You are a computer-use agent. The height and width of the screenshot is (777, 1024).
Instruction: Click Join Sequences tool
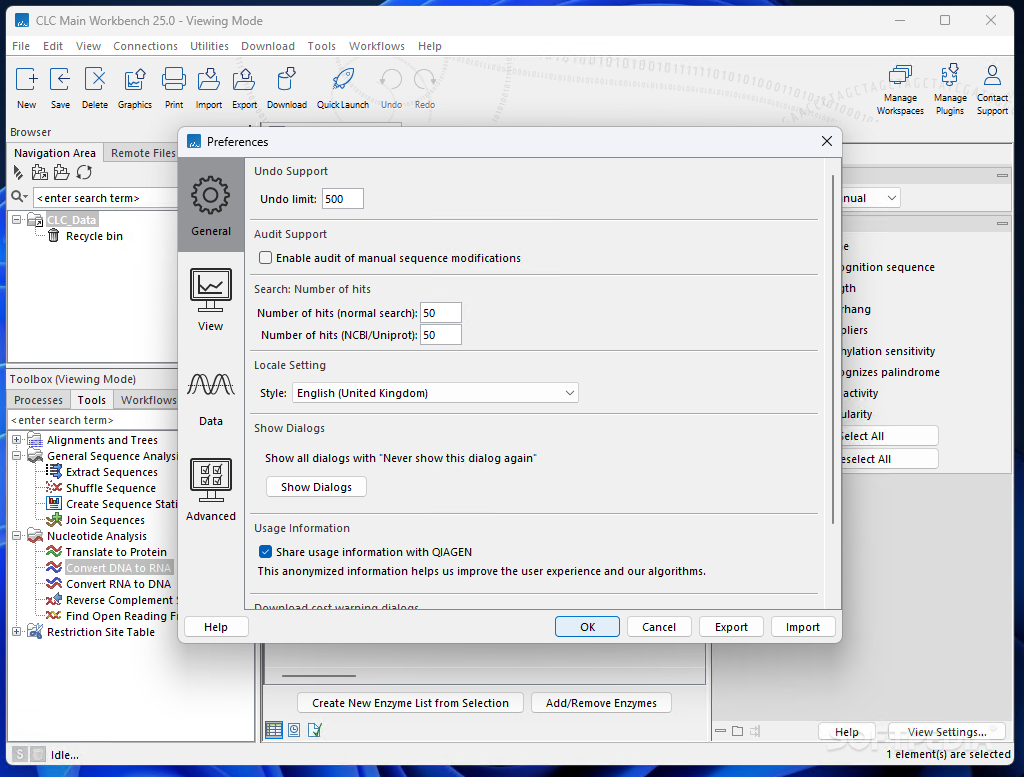coord(105,520)
